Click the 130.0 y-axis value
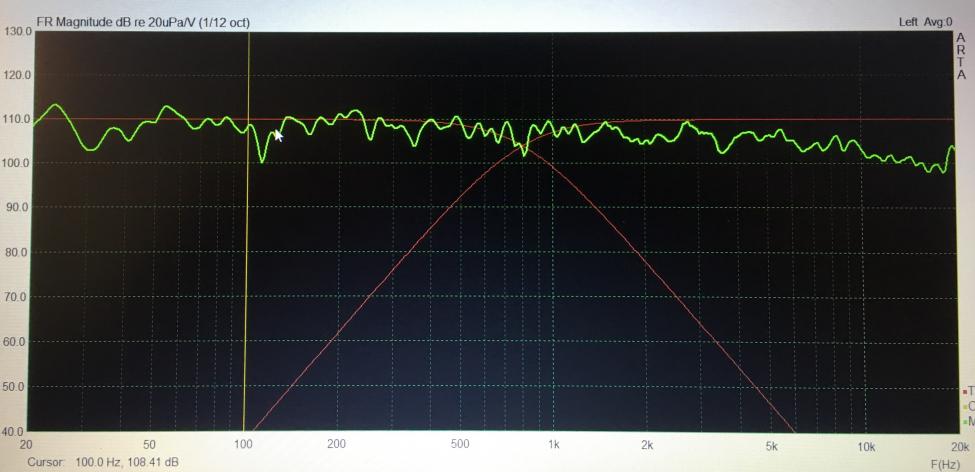Screen dimensions: 975x472 pos(17,30)
